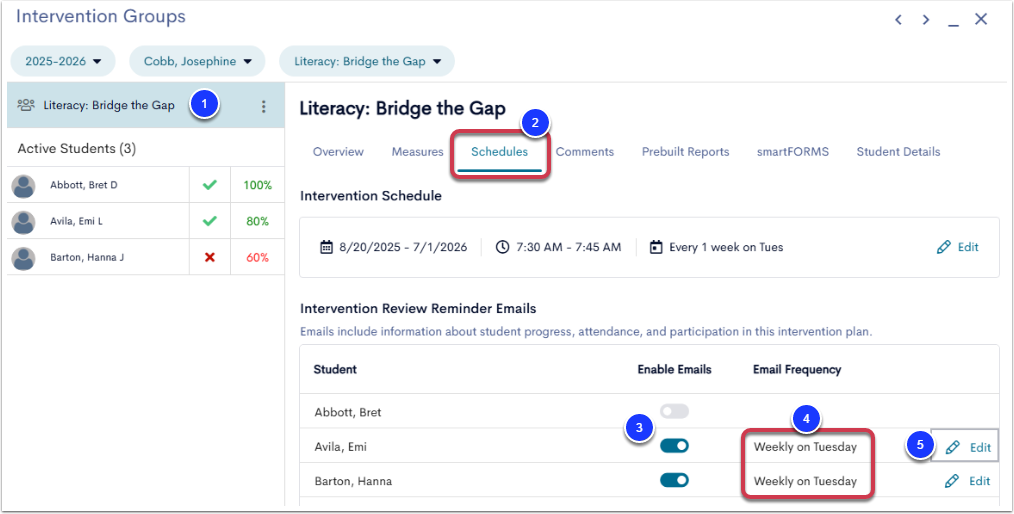
Task: Click Avila, Emi L avatar
Action: click(23, 222)
